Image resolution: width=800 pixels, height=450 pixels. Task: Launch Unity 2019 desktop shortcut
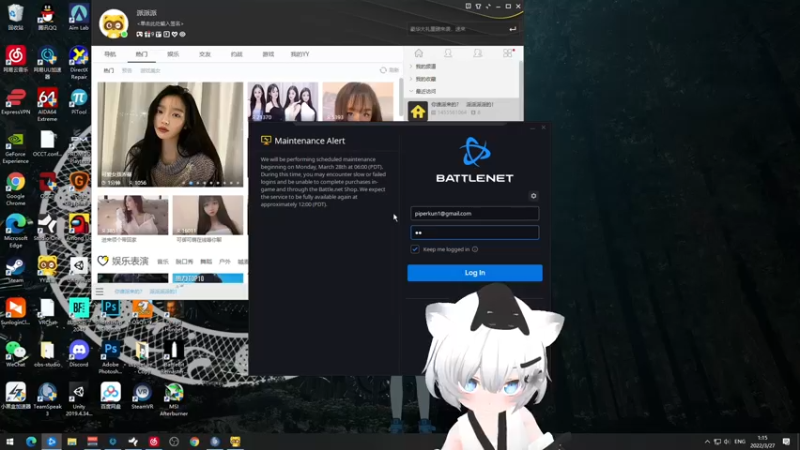tap(79, 399)
